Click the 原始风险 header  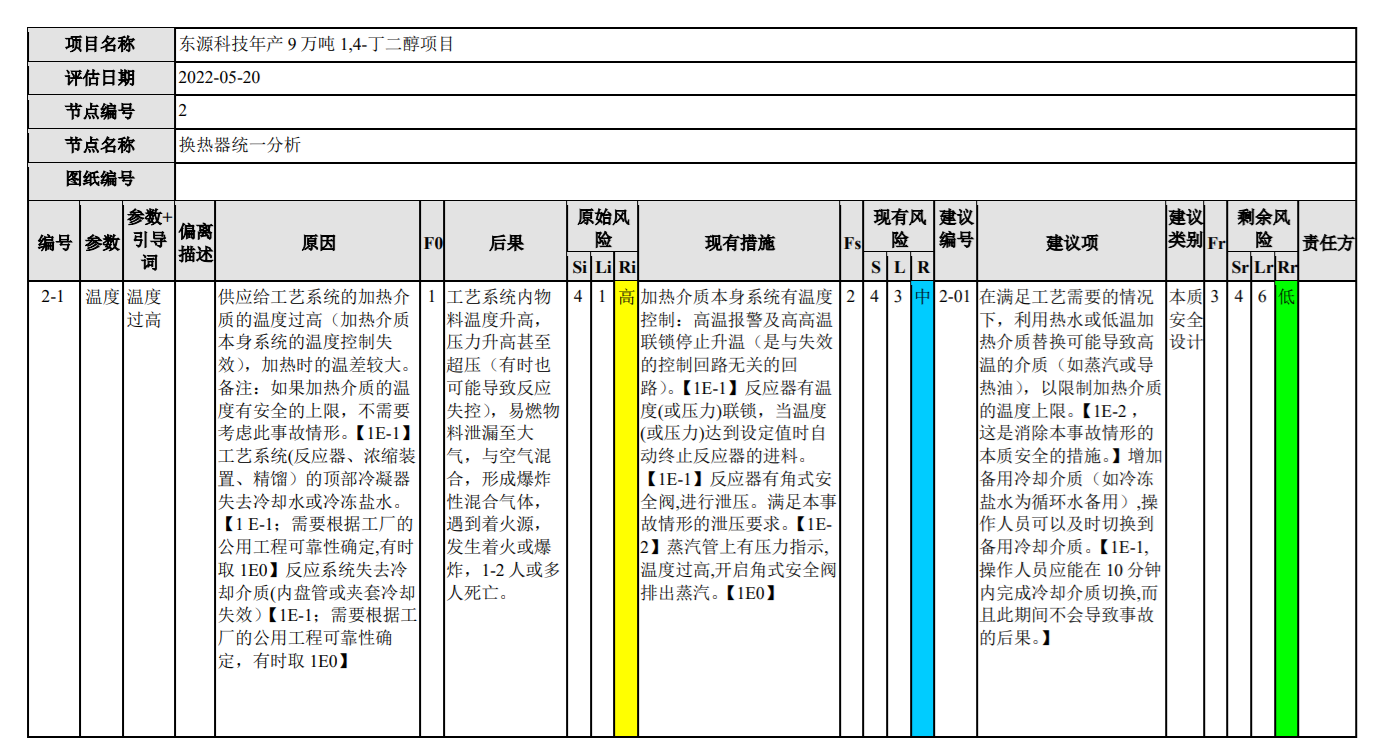(x=603, y=229)
